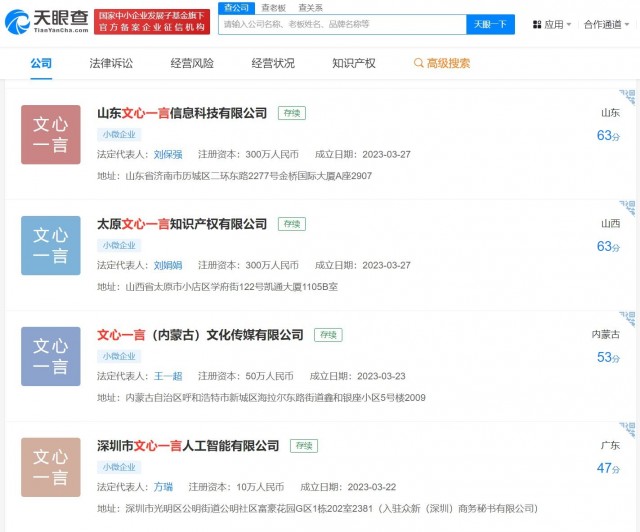Switch to the 知识产权 tab
Screen dimensions: 640x532
pos(353,63)
